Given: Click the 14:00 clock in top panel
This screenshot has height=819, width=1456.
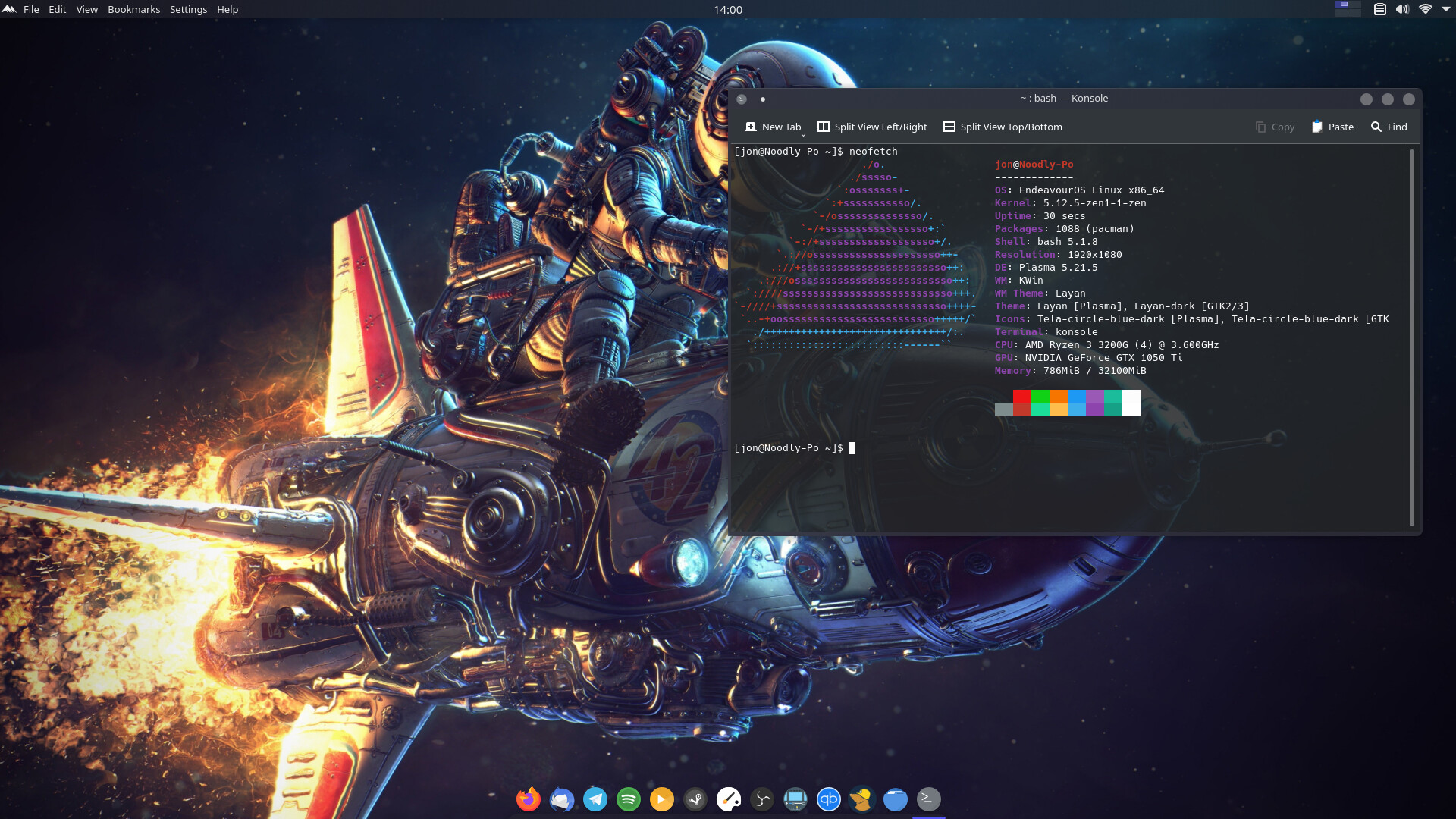Looking at the screenshot, I should 728,9.
